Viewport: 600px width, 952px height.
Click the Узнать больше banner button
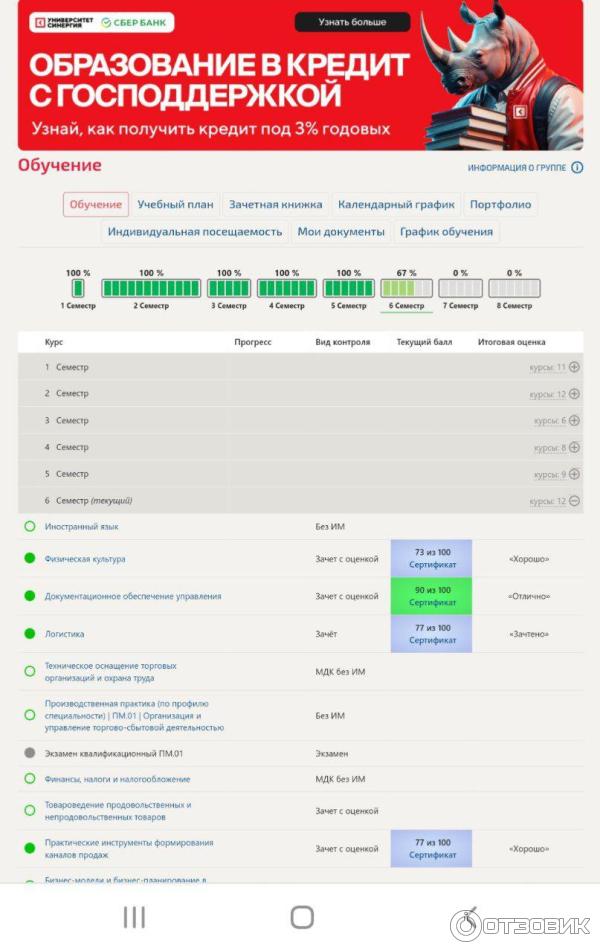coord(352,22)
